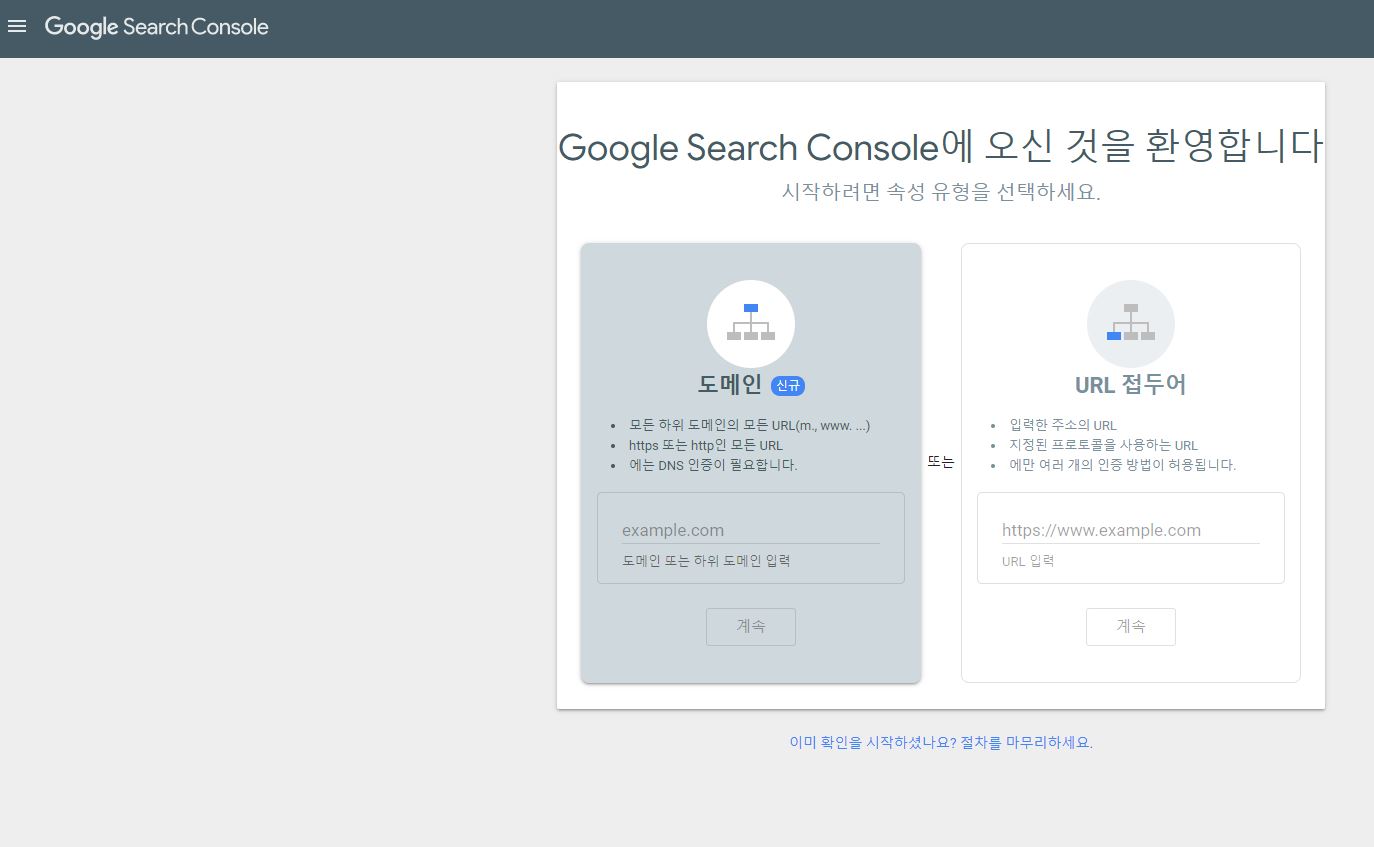The width and height of the screenshot is (1374, 847).
Task: Click 계속 button under the domain field
Action: [x=751, y=626]
